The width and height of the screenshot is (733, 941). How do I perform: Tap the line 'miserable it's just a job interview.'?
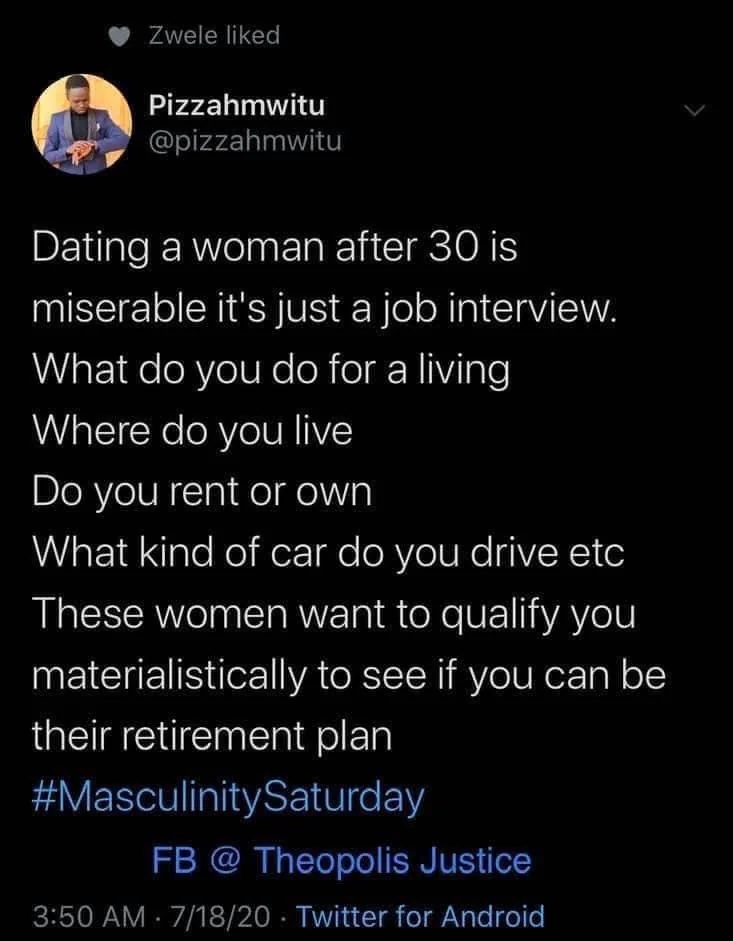pos(325,309)
